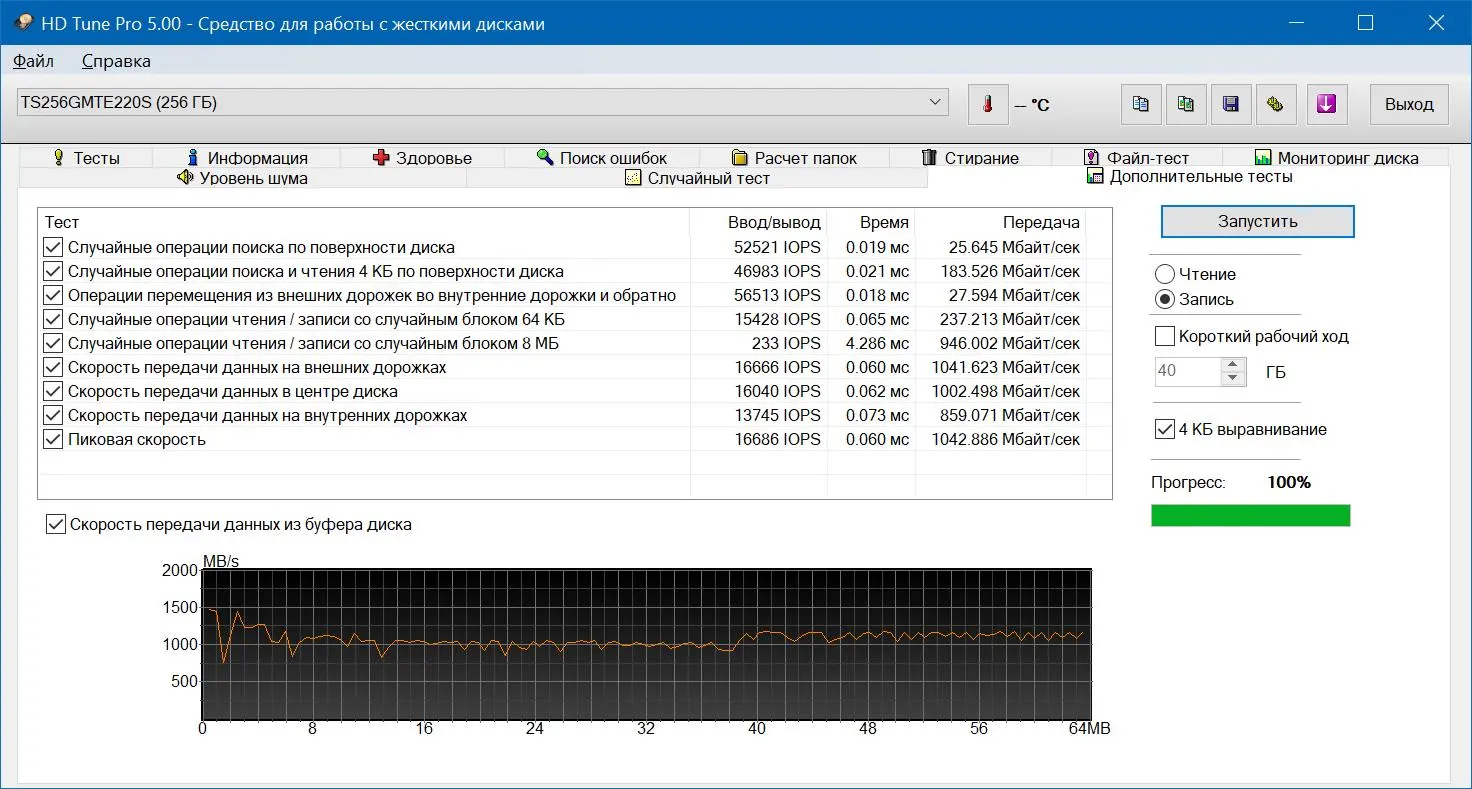
Task: Enable the Короткий рабочий ход checkbox
Action: tap(1164, 336)
